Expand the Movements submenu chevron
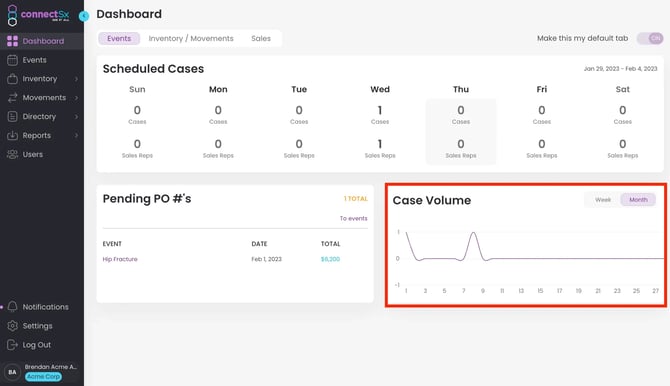 coord(76,97)
